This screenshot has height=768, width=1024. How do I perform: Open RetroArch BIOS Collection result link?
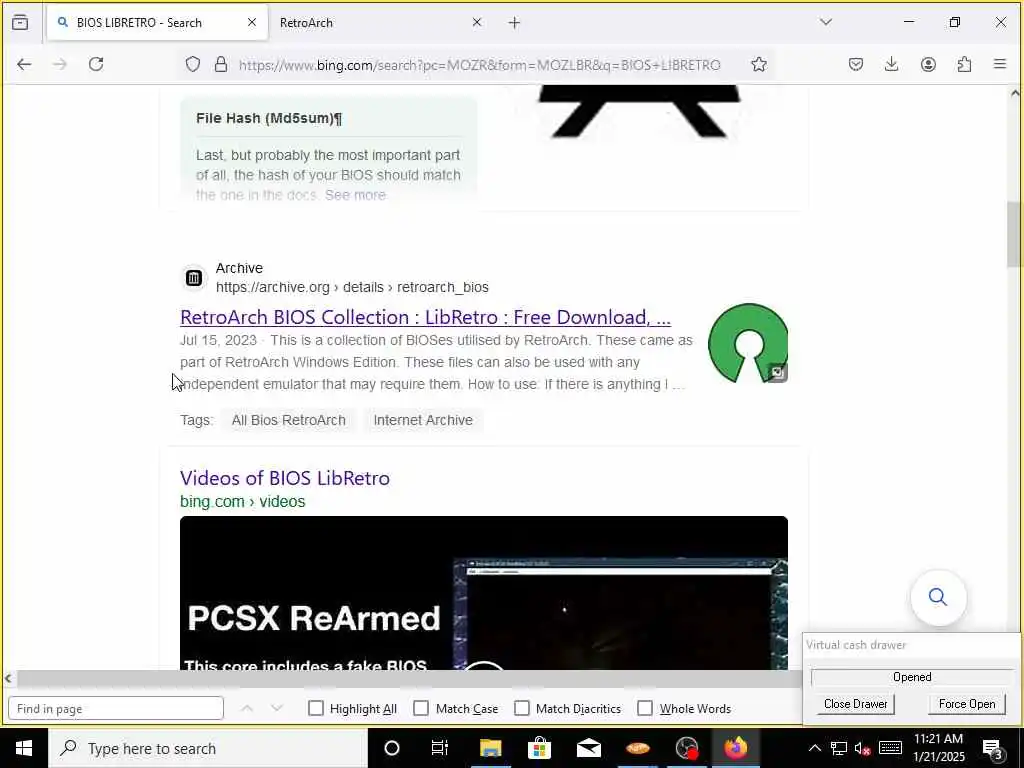(x=425, y=317)
